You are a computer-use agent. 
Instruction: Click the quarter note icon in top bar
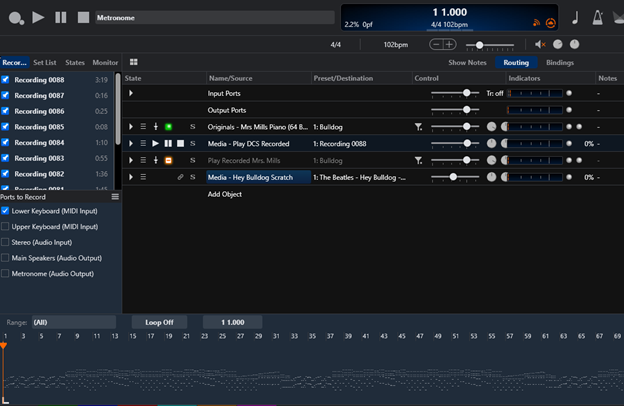575,18
